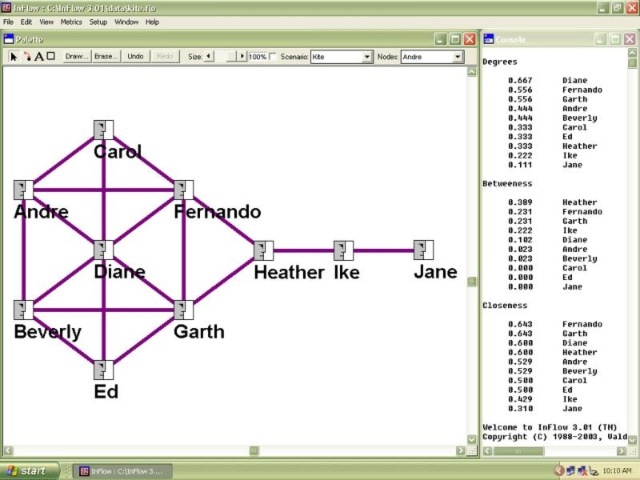Click Garth's node icon
Screen dimensions: 640x480
pyautogui.click(x=184, y=310)
